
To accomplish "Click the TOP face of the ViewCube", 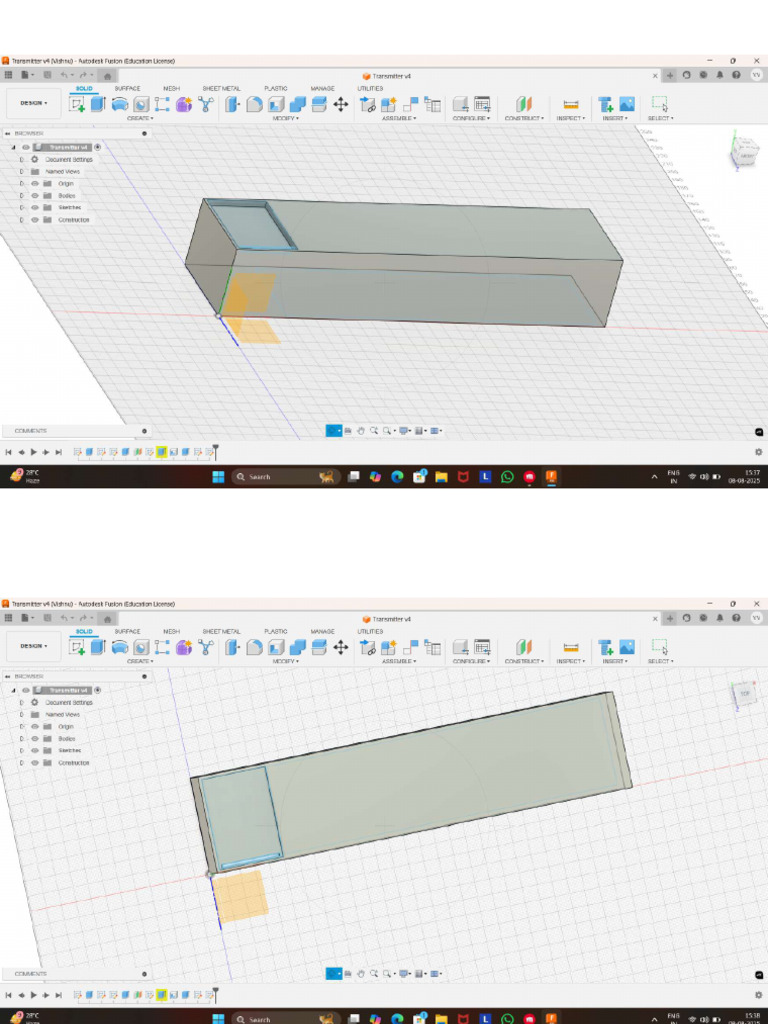I will click(x=744, y=693).
